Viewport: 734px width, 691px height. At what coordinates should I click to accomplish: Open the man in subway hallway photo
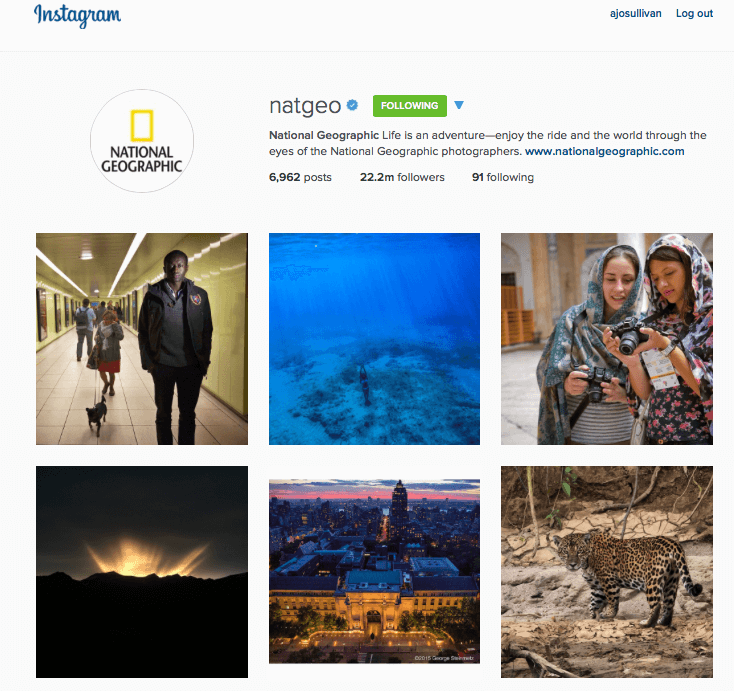[x=142, y=339]
